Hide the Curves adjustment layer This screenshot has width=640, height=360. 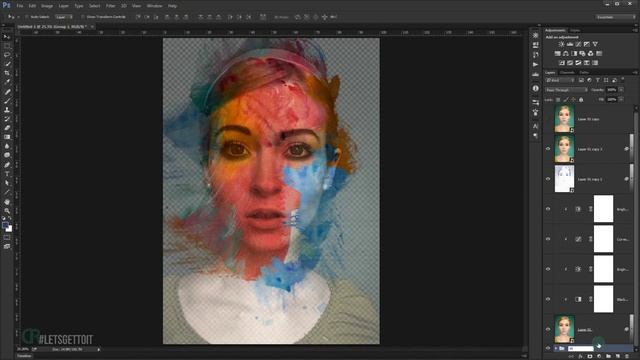(x=548, y=239)
